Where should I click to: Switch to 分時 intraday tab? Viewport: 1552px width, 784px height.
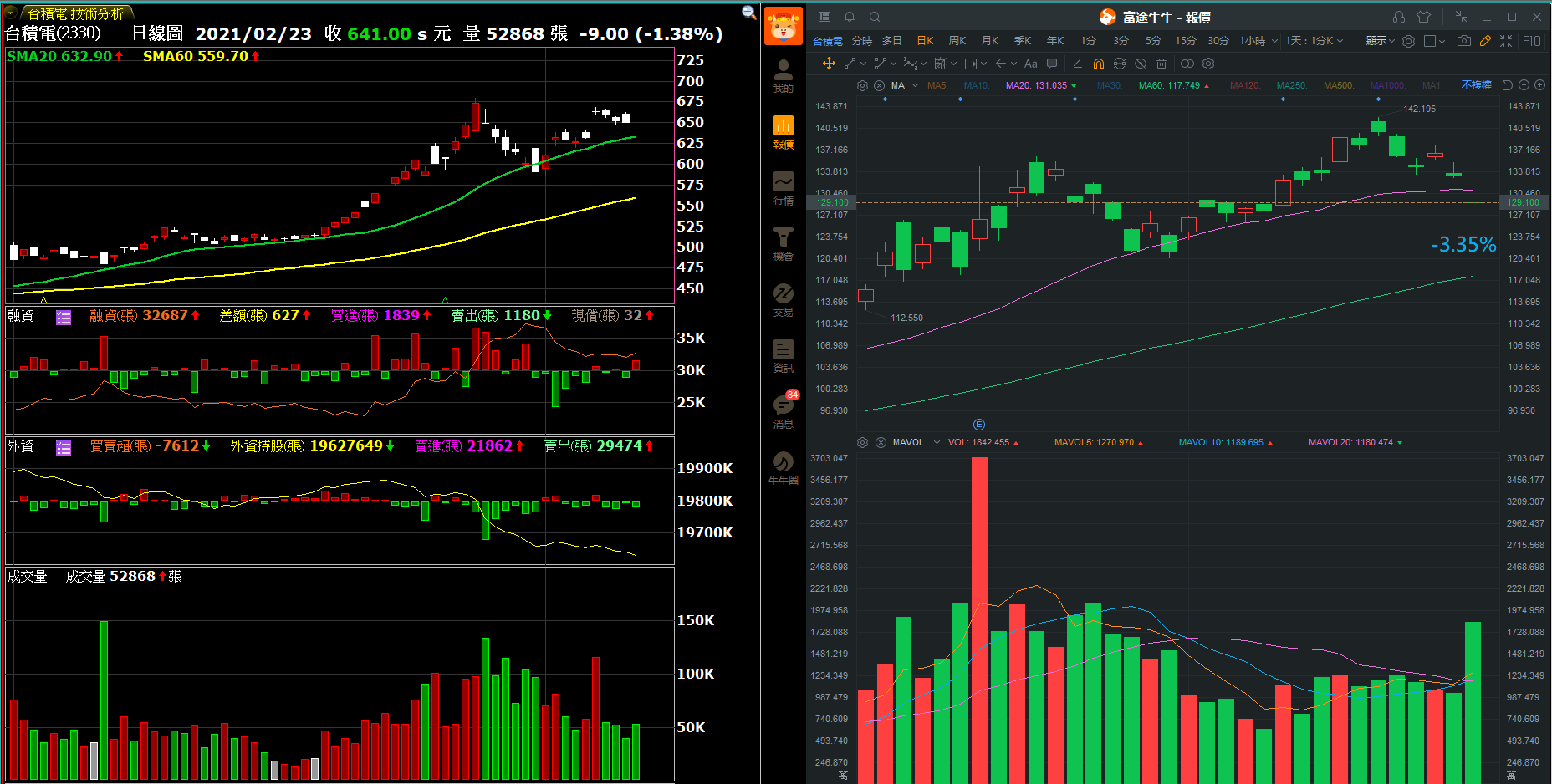click(x=861, y=40)
